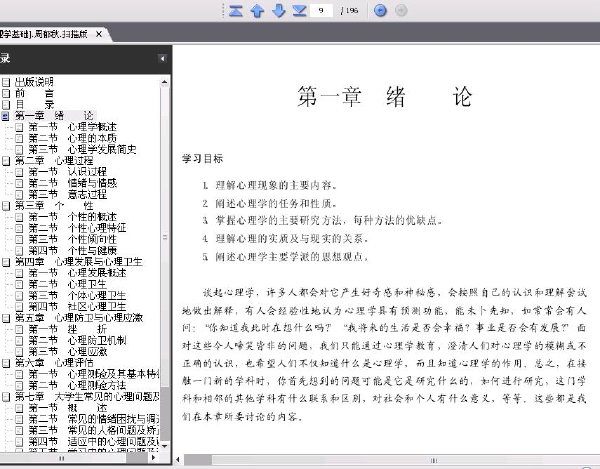Click objective 理解心理现象的主要内容
Image resolution: width=600 pixels, height=469 pixels.
pyautogui.click(x=276, y=186)
